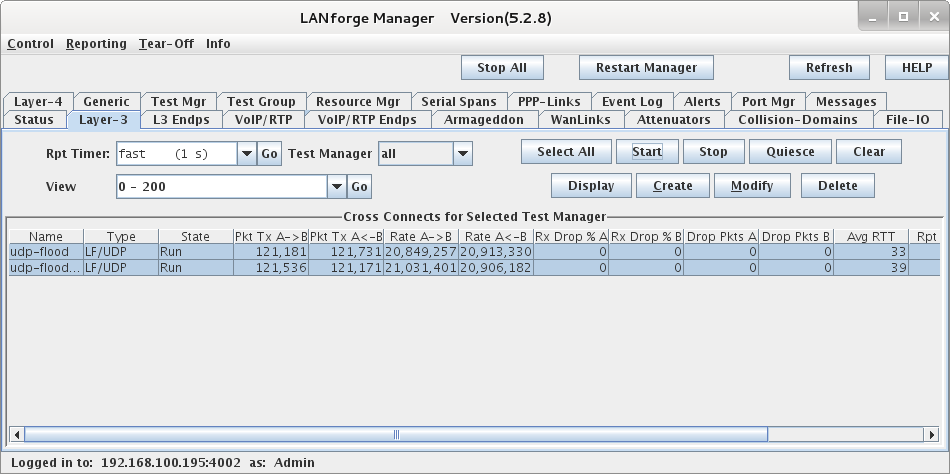Clear counters with Clear button

click(x=869, y=152)
